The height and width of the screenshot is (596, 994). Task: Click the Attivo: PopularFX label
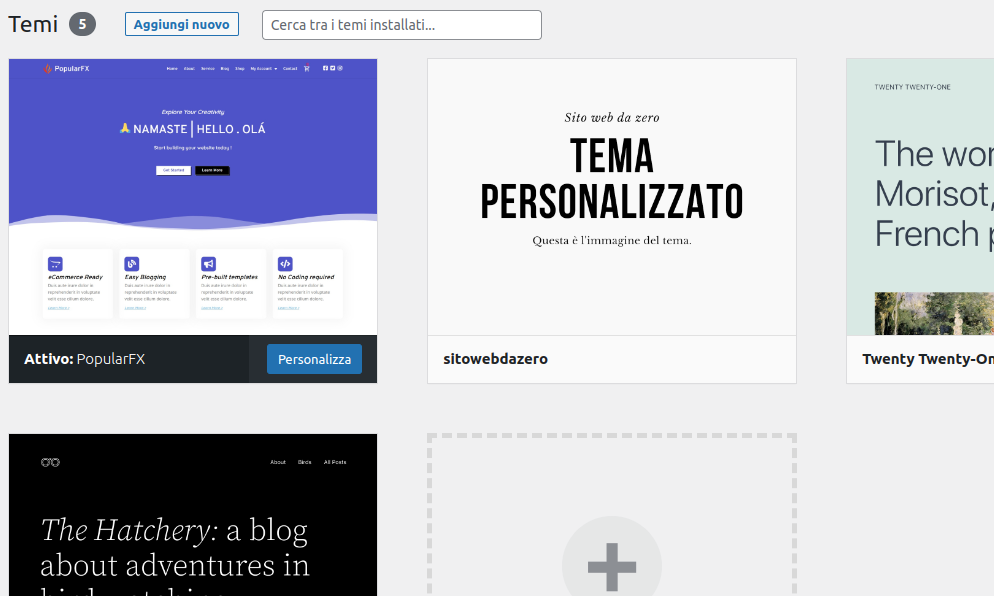pyautogui.click(x=85, y=359)
